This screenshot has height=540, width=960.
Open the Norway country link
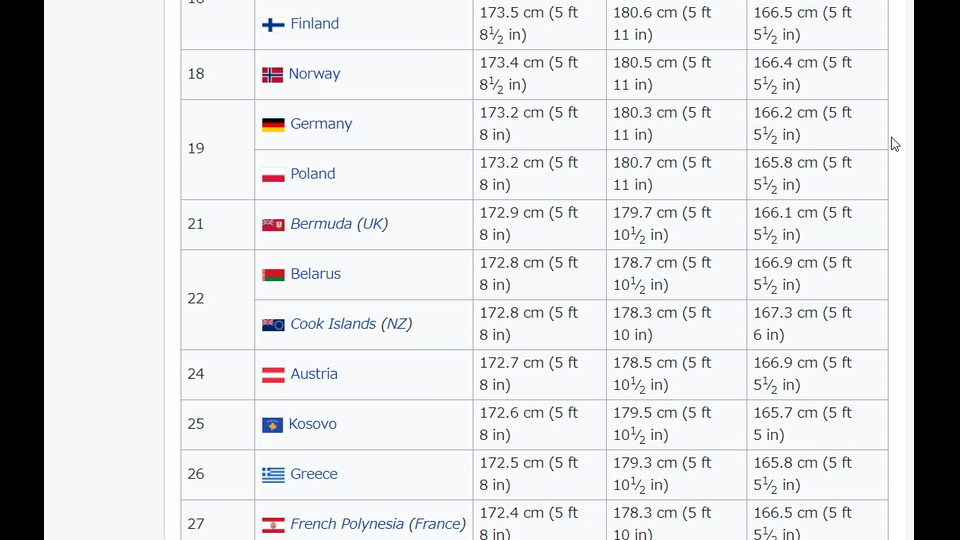coord(314,74)
